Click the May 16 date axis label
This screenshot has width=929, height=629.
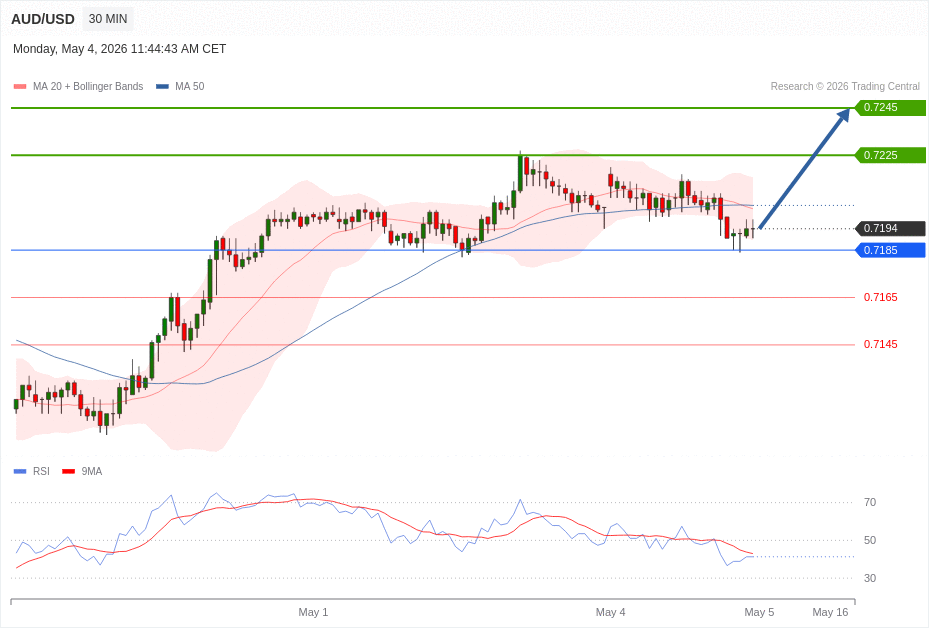(x=830, y=612)
